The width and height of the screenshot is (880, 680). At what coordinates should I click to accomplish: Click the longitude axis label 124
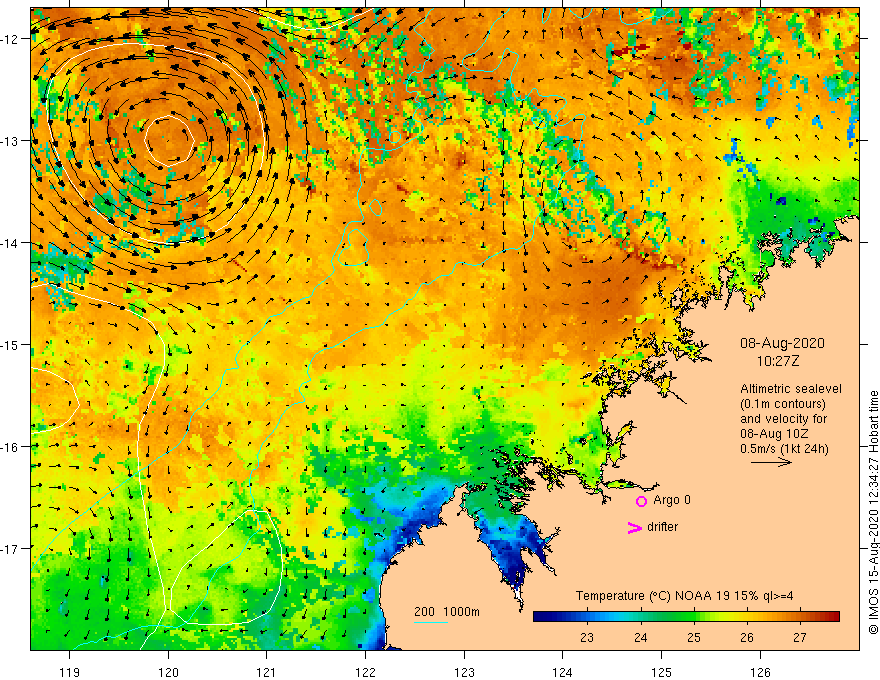pyautogui.click(x=562, y=672)
